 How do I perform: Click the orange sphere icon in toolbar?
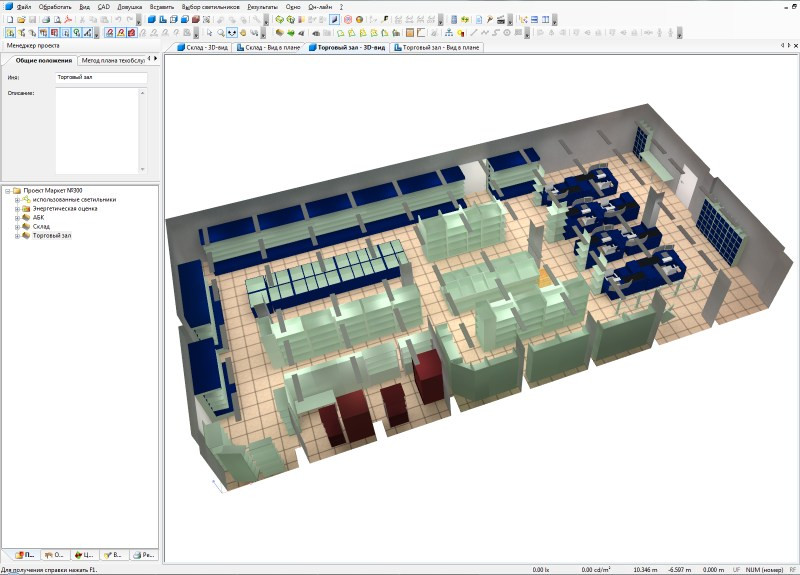point(359,19)
